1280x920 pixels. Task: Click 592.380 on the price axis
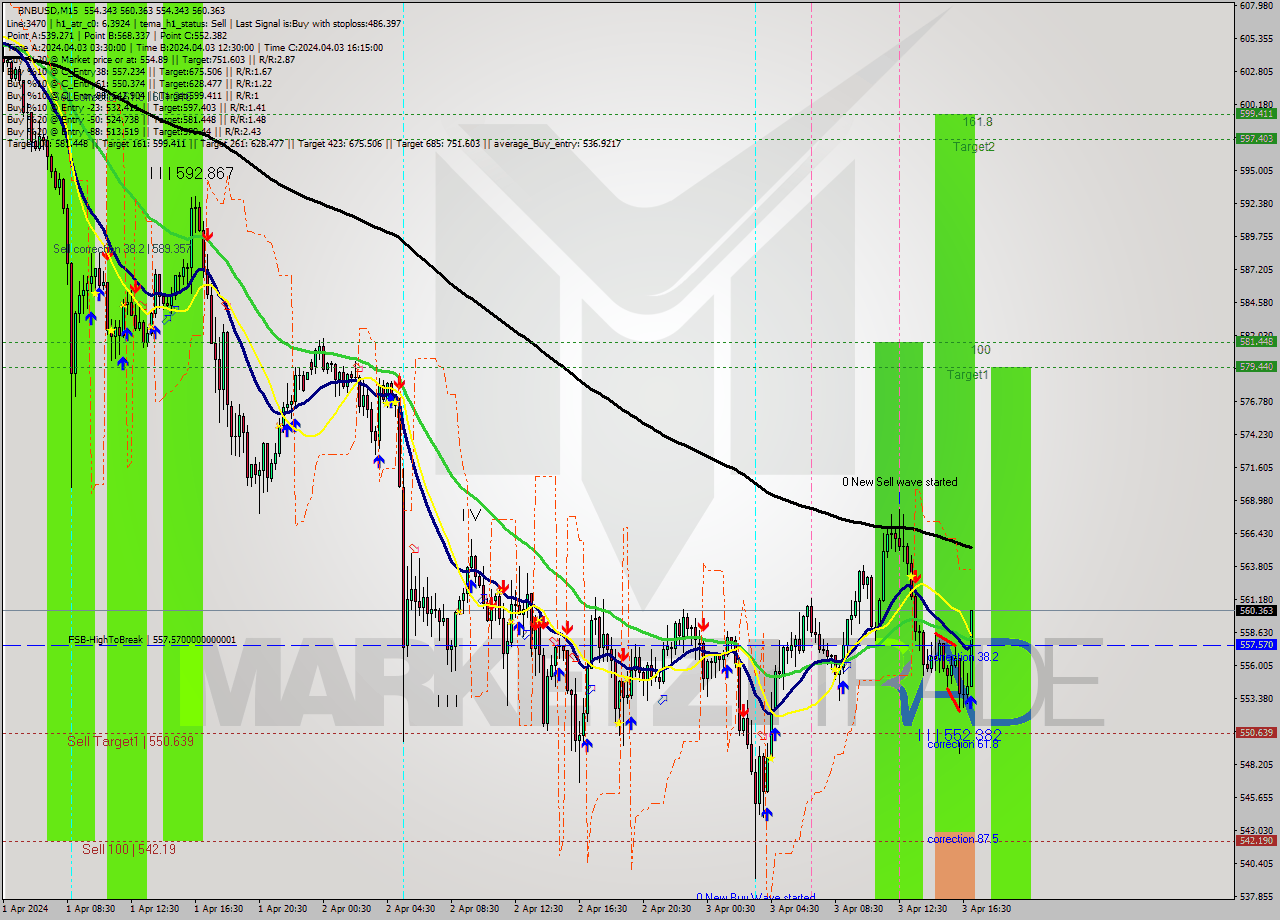pyautogui.click(x=1256, y=204)
